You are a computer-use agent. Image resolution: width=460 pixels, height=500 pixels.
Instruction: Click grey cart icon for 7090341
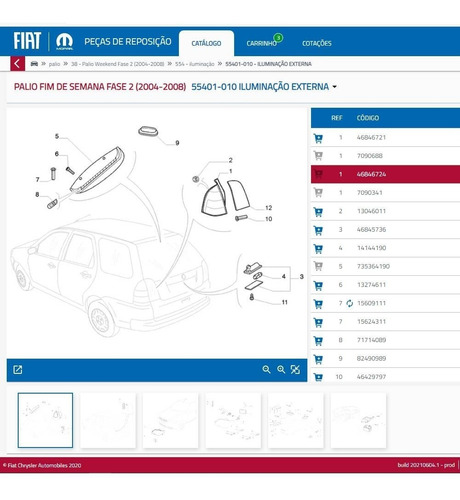pyautogui.click(x=318, y=193)
